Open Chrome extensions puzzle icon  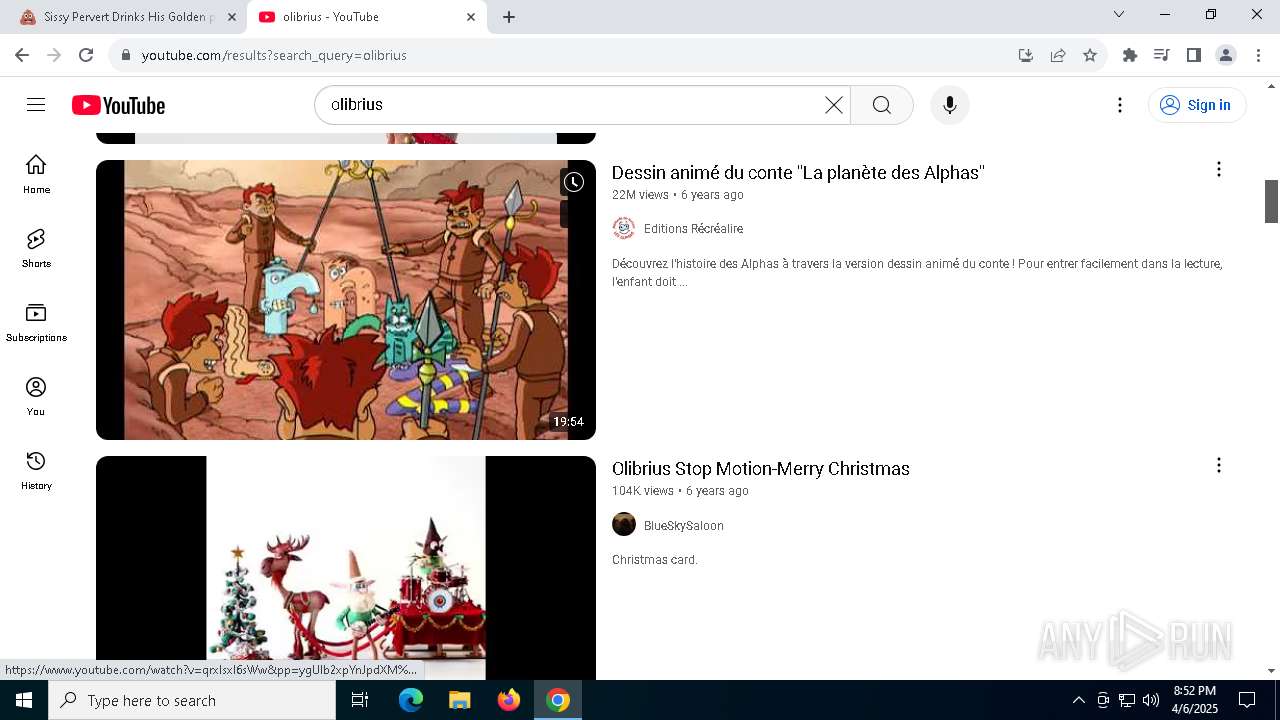point(1130,55)
